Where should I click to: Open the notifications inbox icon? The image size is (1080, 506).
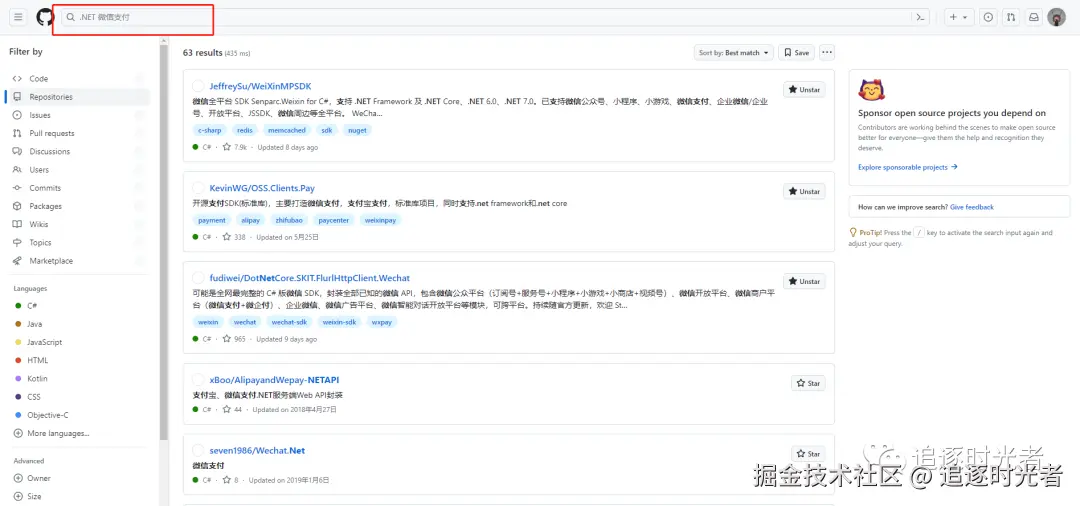click(x=1034, y=17)
